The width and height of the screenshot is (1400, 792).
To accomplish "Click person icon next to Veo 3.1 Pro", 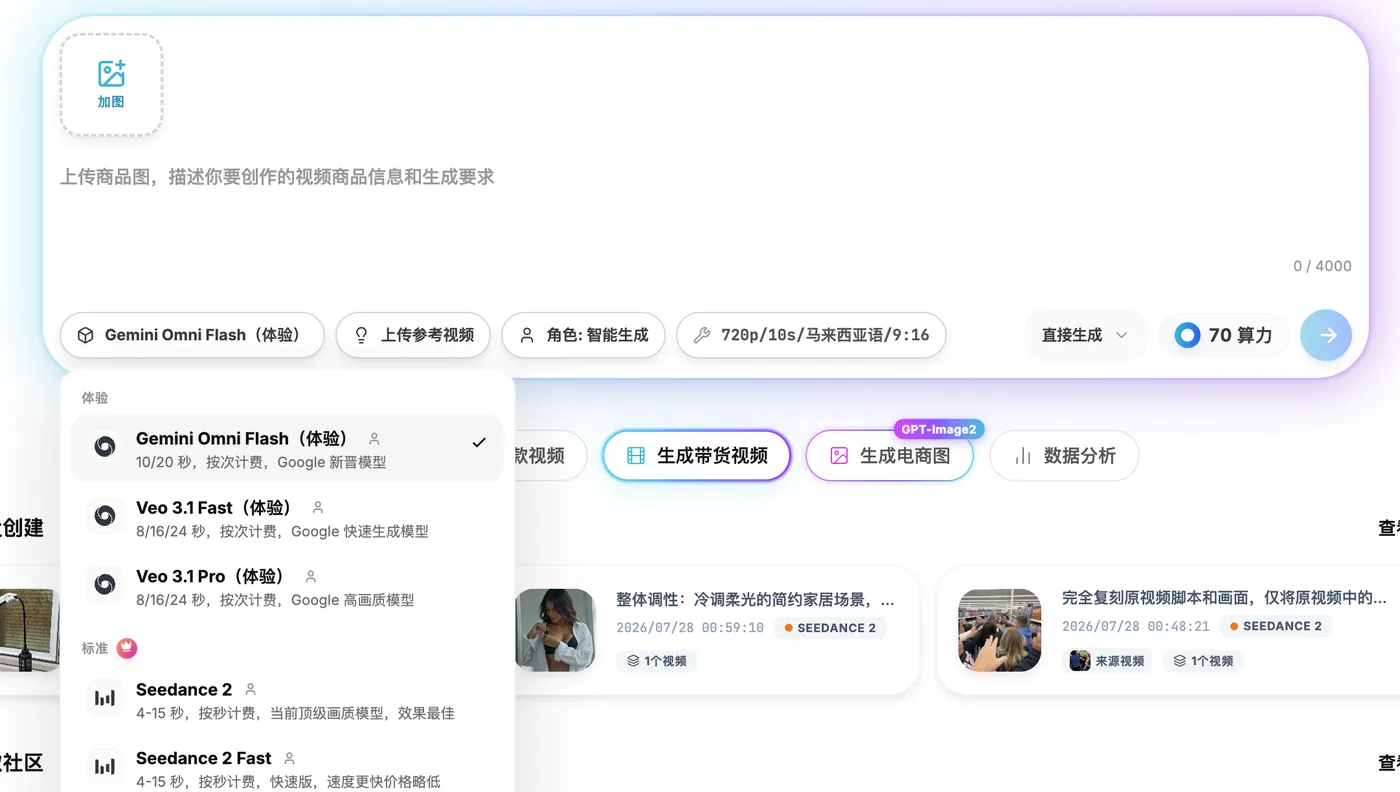I will click(311, 577).
